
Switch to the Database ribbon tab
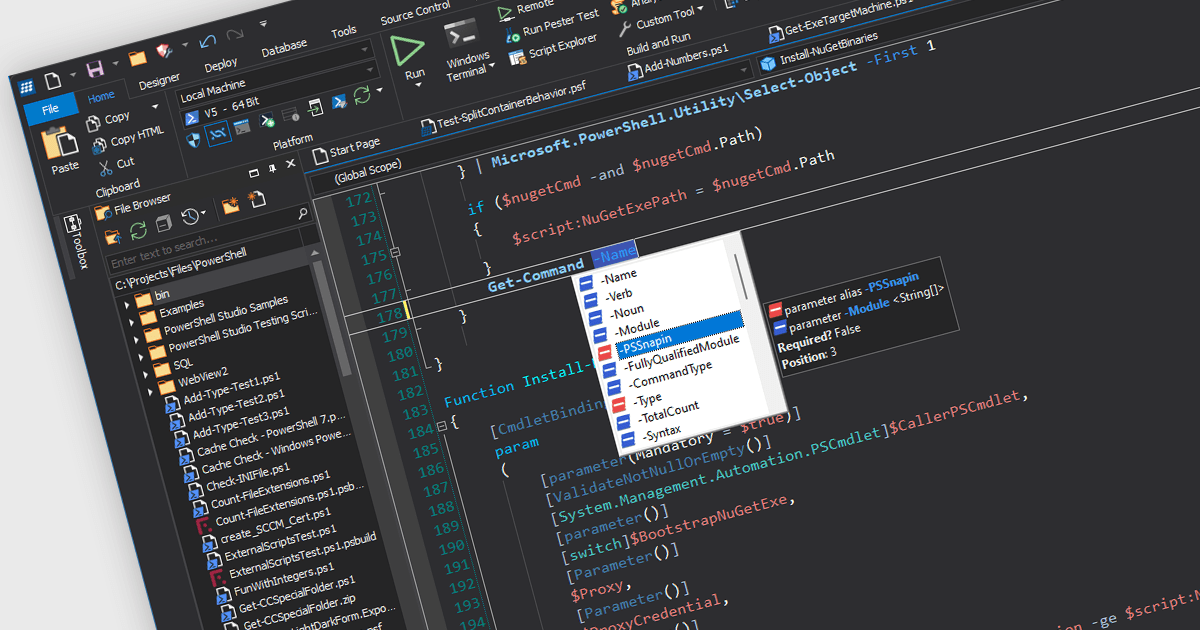pos(284,49)
